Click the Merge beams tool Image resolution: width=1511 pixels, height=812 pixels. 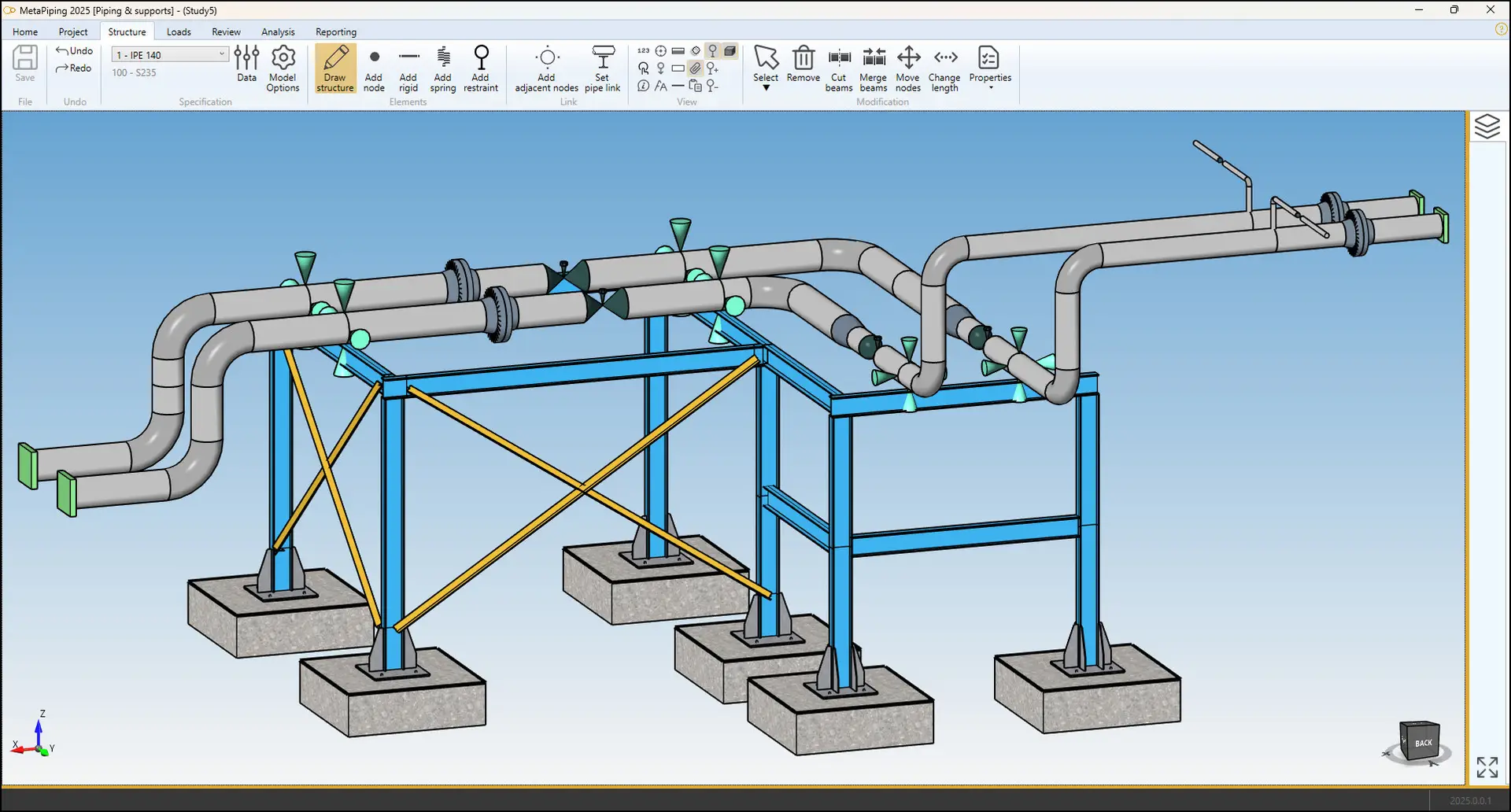click(873, 68)
